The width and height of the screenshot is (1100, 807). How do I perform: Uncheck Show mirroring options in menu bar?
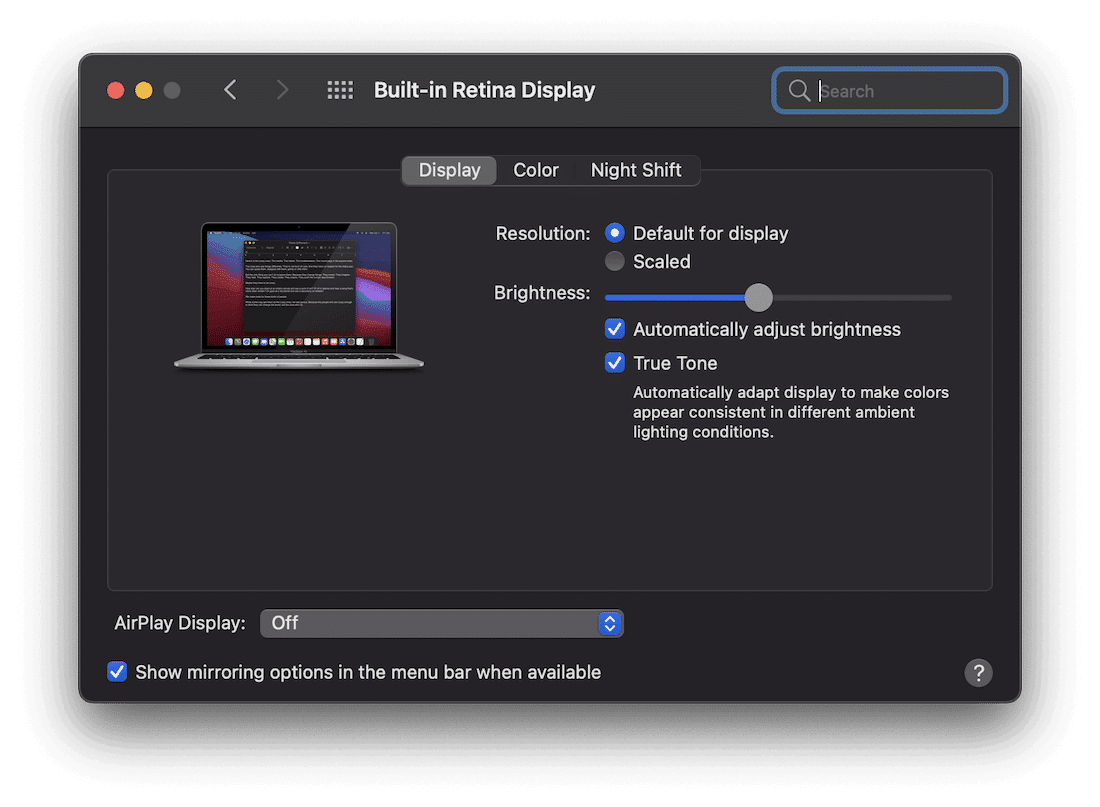[x=117, y=672]
